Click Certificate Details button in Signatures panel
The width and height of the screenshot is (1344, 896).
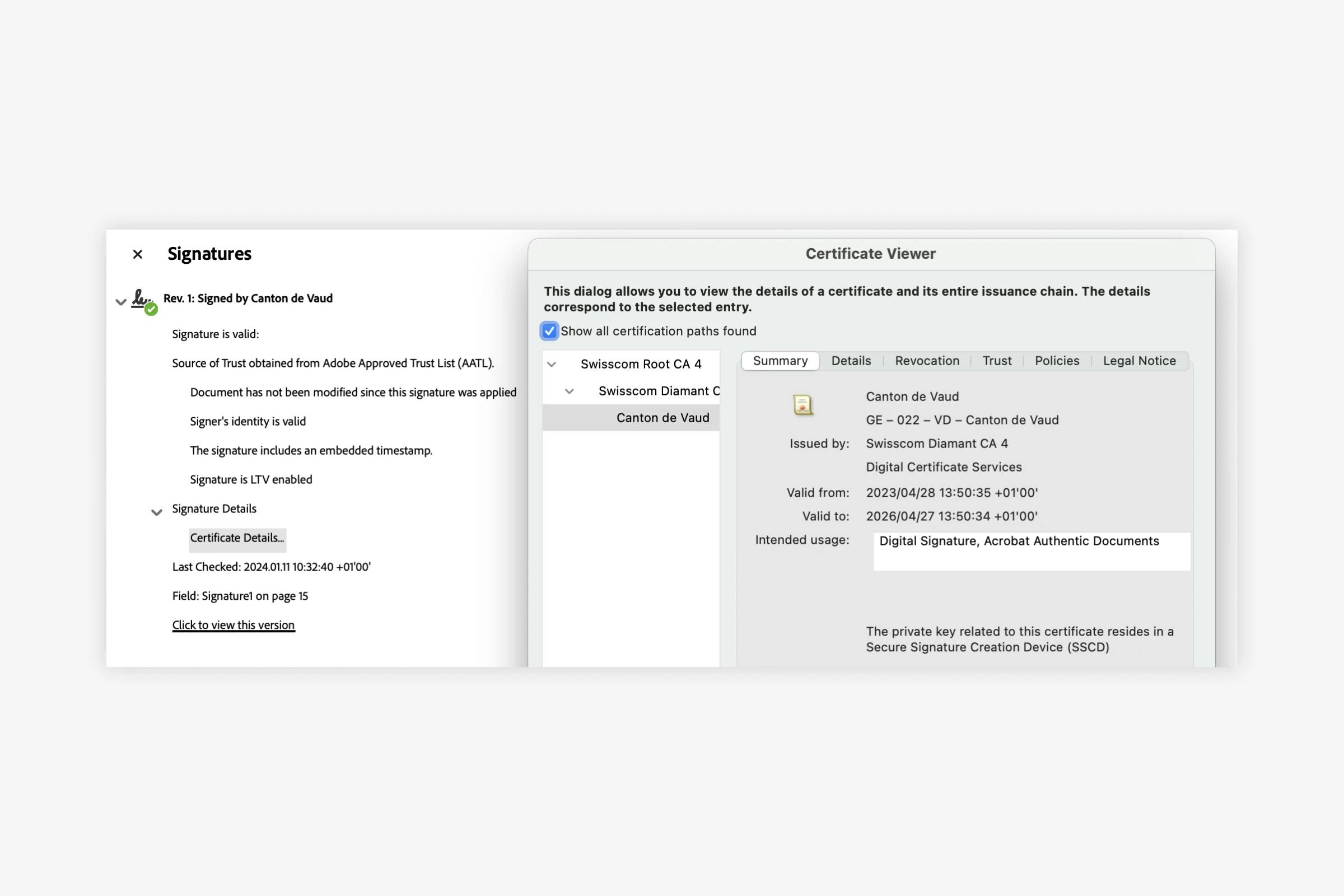237,538
